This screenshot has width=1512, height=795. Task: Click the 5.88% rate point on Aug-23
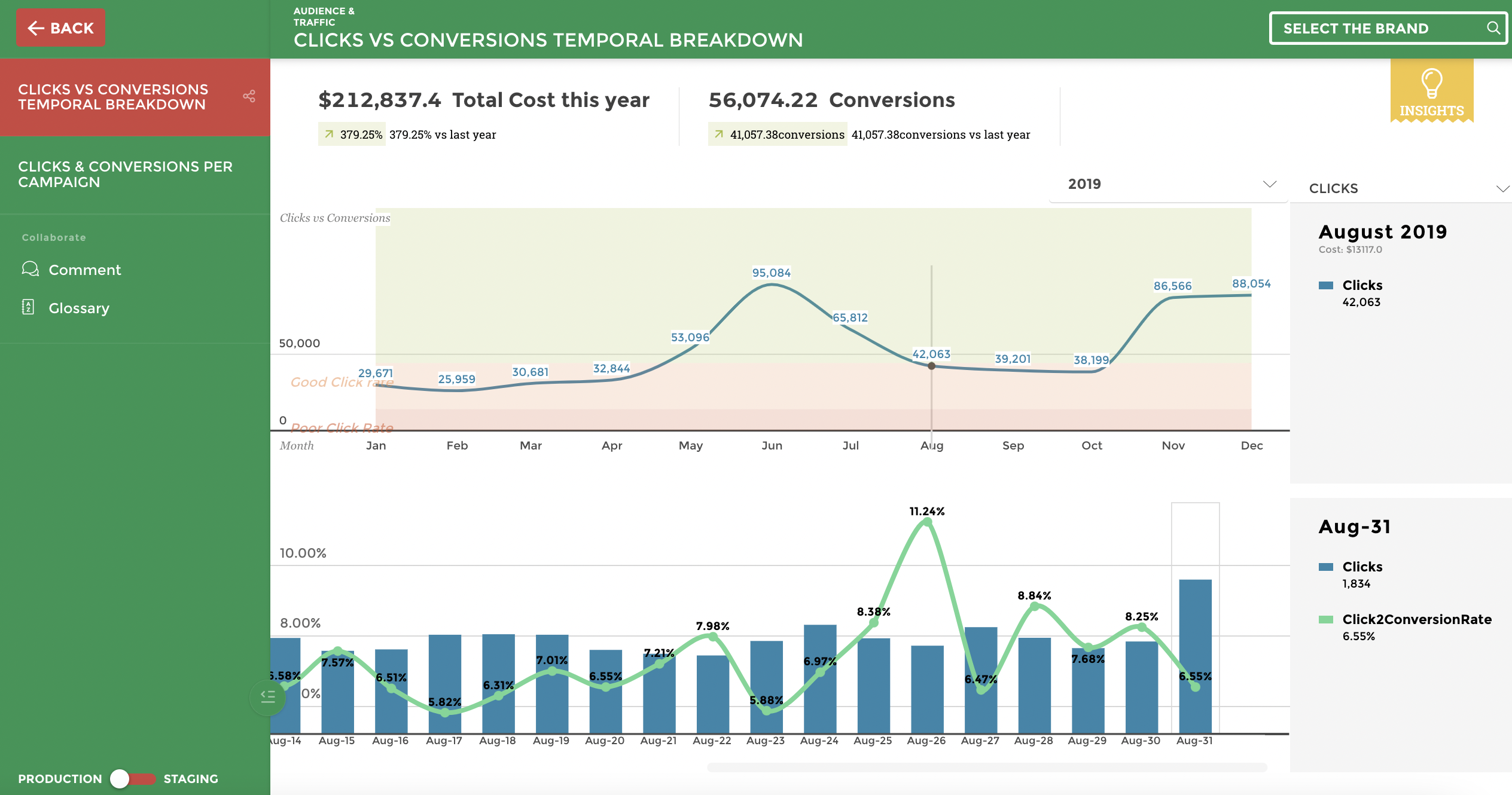pos(767,710)
